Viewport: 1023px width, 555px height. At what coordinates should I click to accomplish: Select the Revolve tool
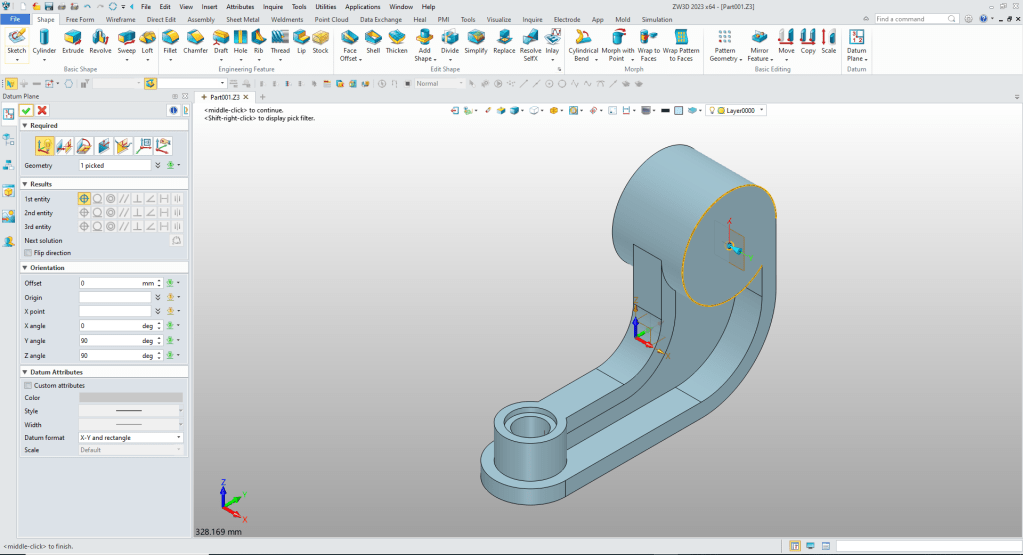(x=100, y=37)
